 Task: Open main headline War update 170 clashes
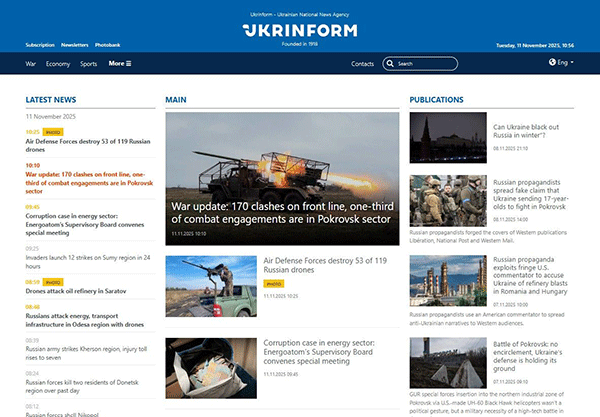pos(282,213)
